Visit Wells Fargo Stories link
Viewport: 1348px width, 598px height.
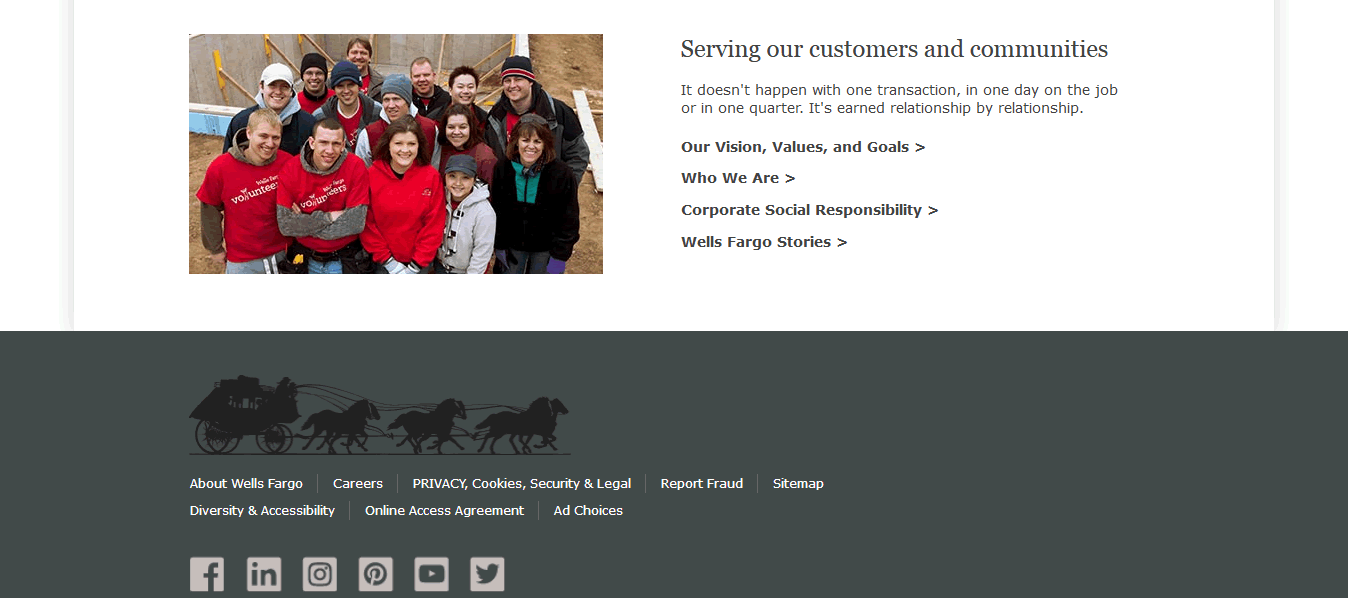(x=764, y=242)
